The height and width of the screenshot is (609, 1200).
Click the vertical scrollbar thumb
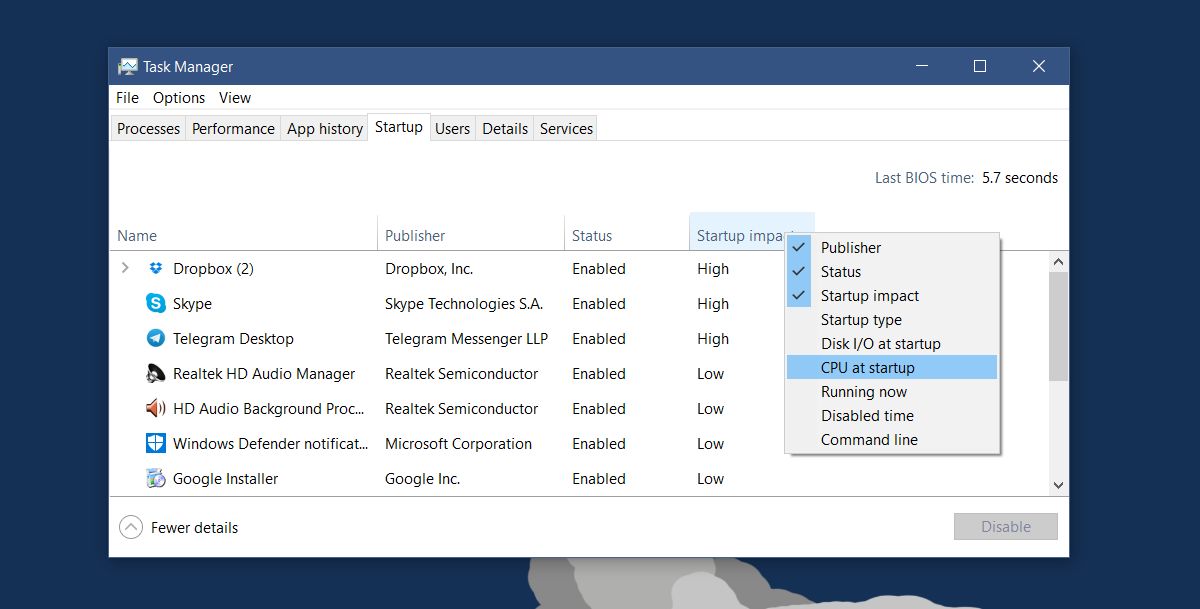pos(1058,326)
